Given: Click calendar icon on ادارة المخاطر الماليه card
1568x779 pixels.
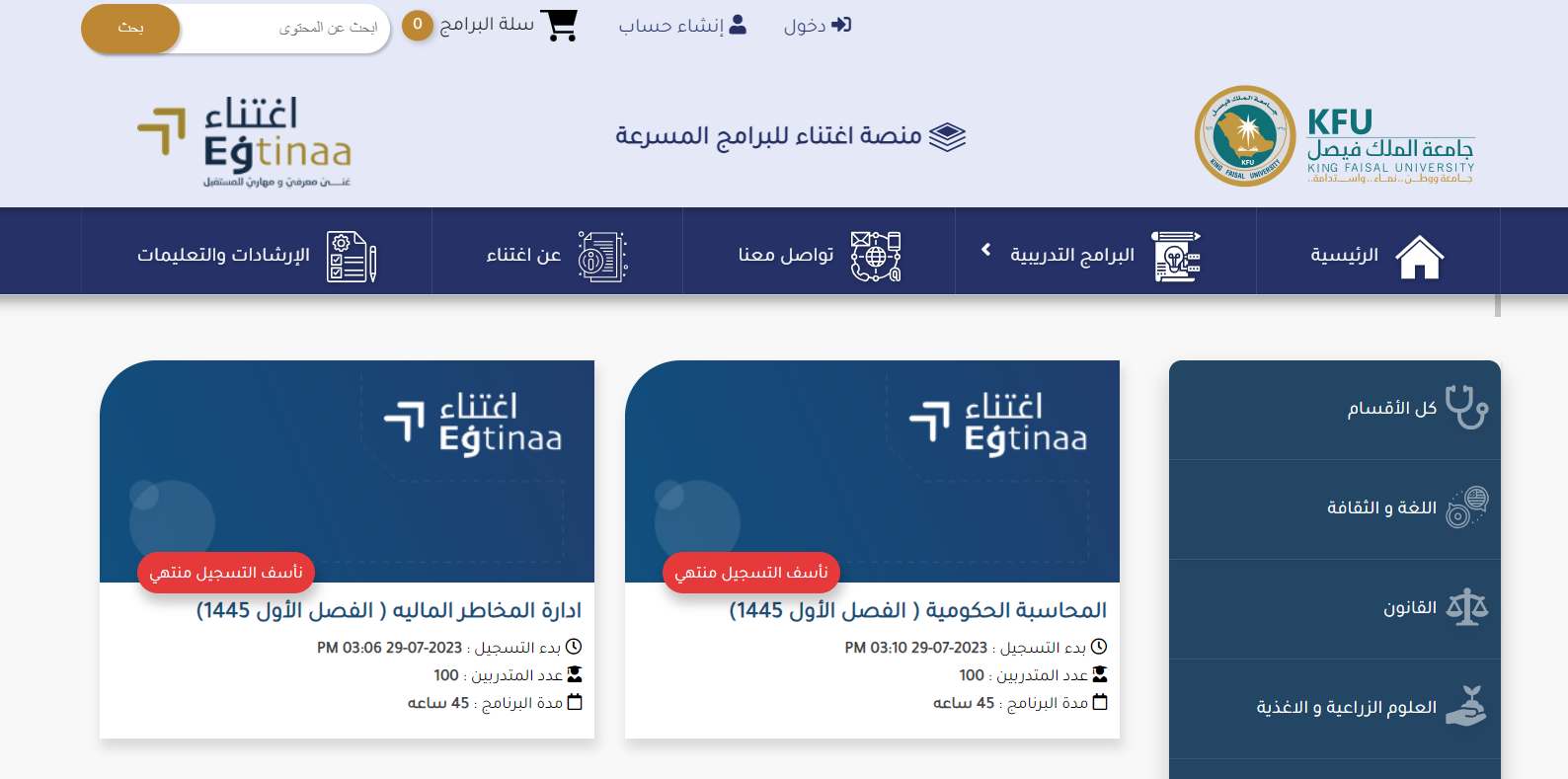Looking at the screenshot, I should point(575,702).
